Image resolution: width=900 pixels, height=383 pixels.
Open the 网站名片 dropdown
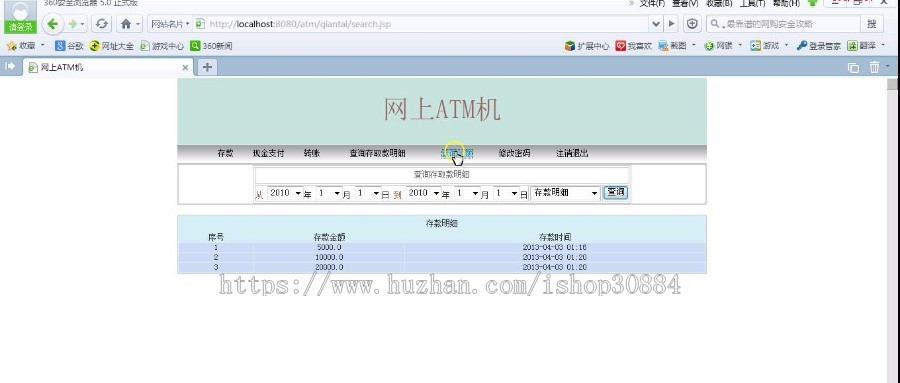(x=170, y=24)
